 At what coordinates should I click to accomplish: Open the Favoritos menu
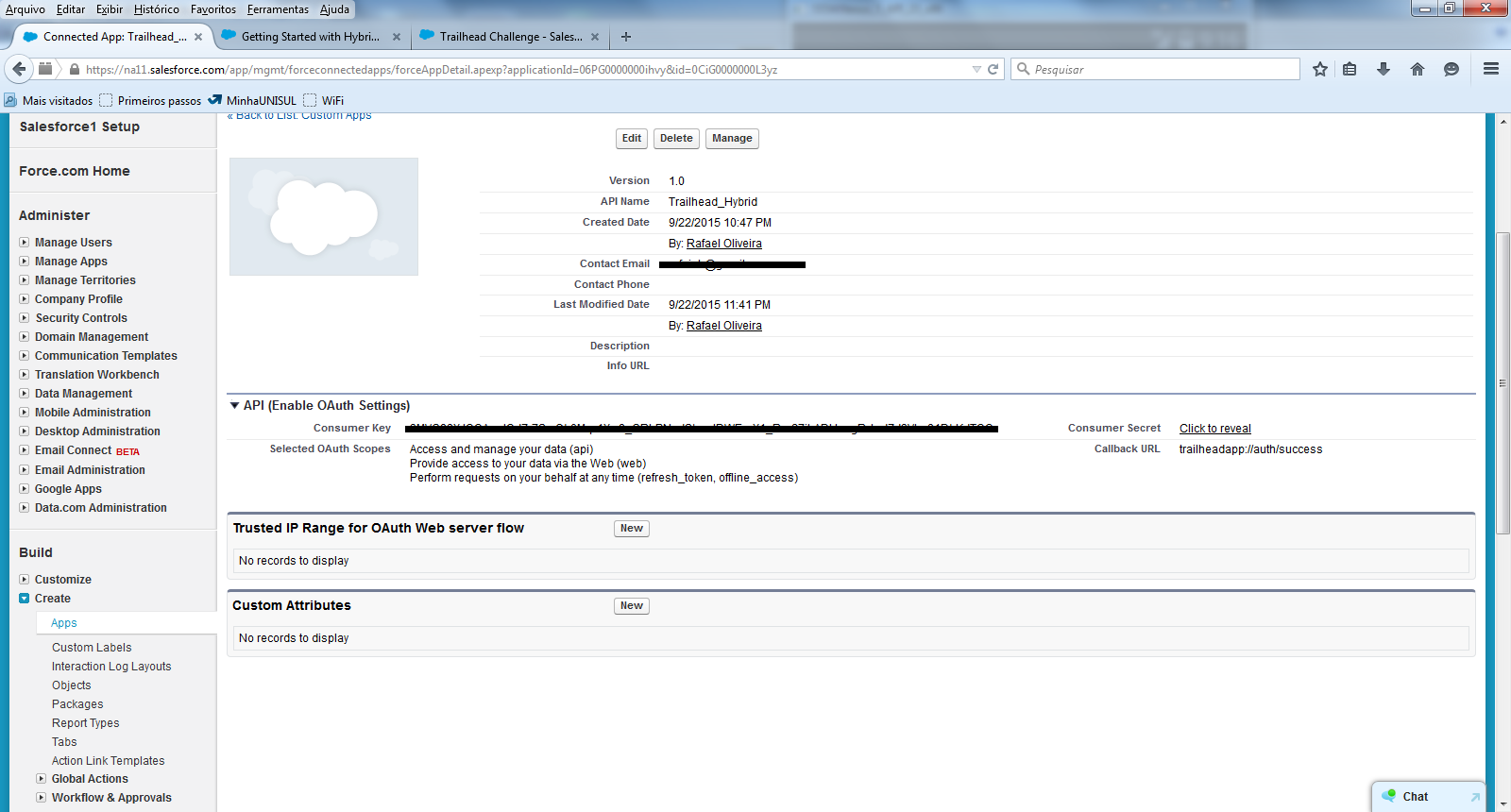pos(213,9)
